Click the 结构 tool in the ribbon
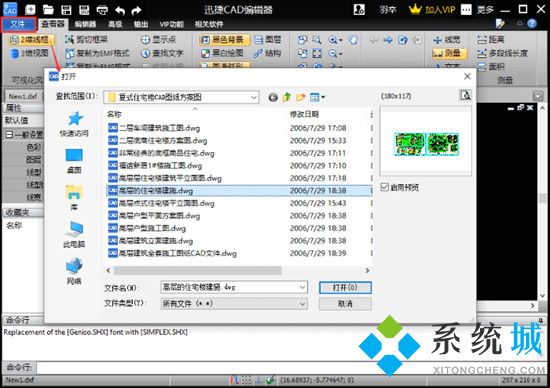550x388 pixels. pos(267,53)
